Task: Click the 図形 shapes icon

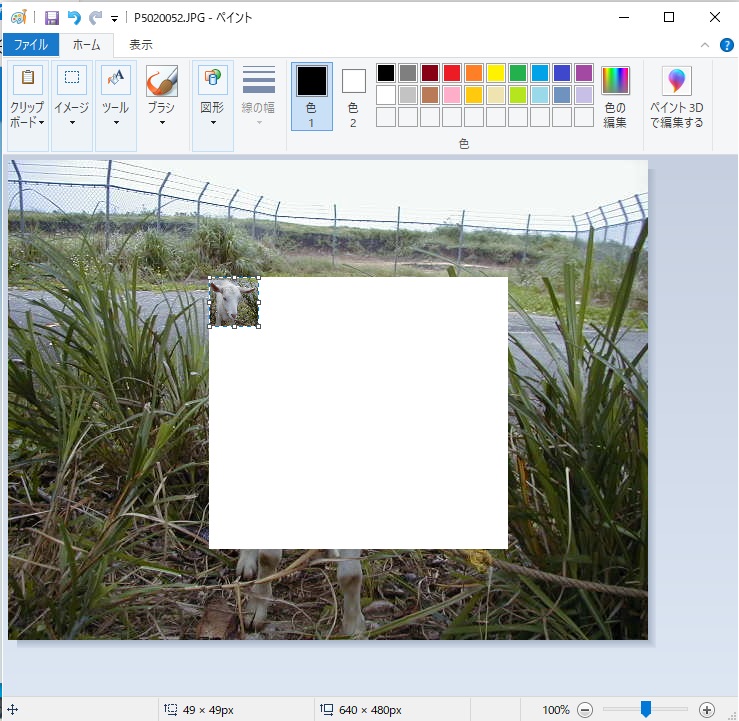Action: point(213,79)
